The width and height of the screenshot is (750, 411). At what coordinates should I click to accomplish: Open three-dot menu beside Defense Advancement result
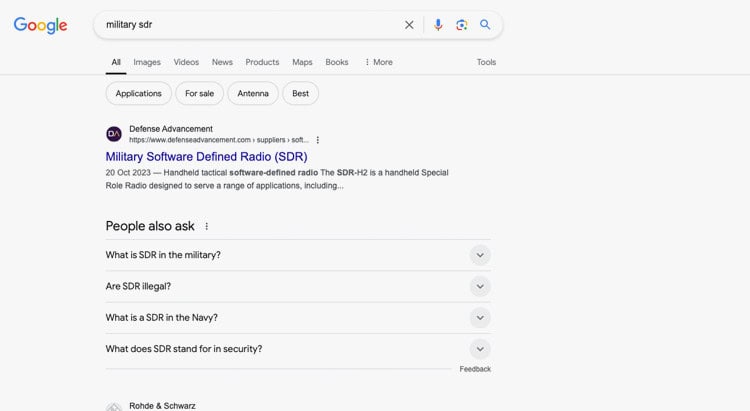[318, 140]
